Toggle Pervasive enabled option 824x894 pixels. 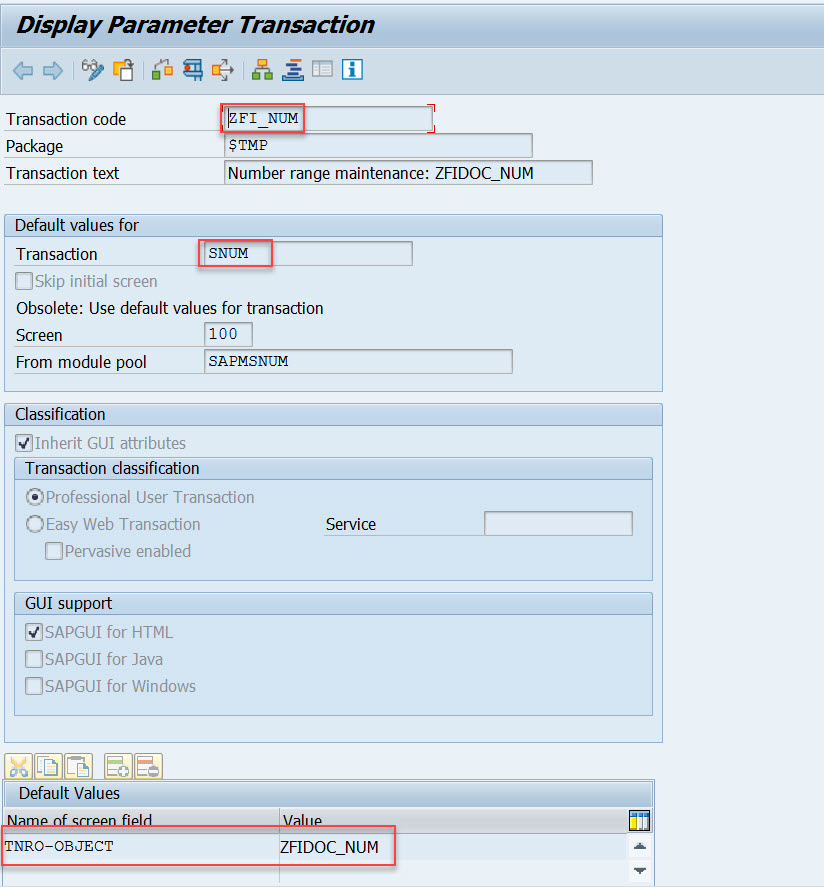pos(54,551)
